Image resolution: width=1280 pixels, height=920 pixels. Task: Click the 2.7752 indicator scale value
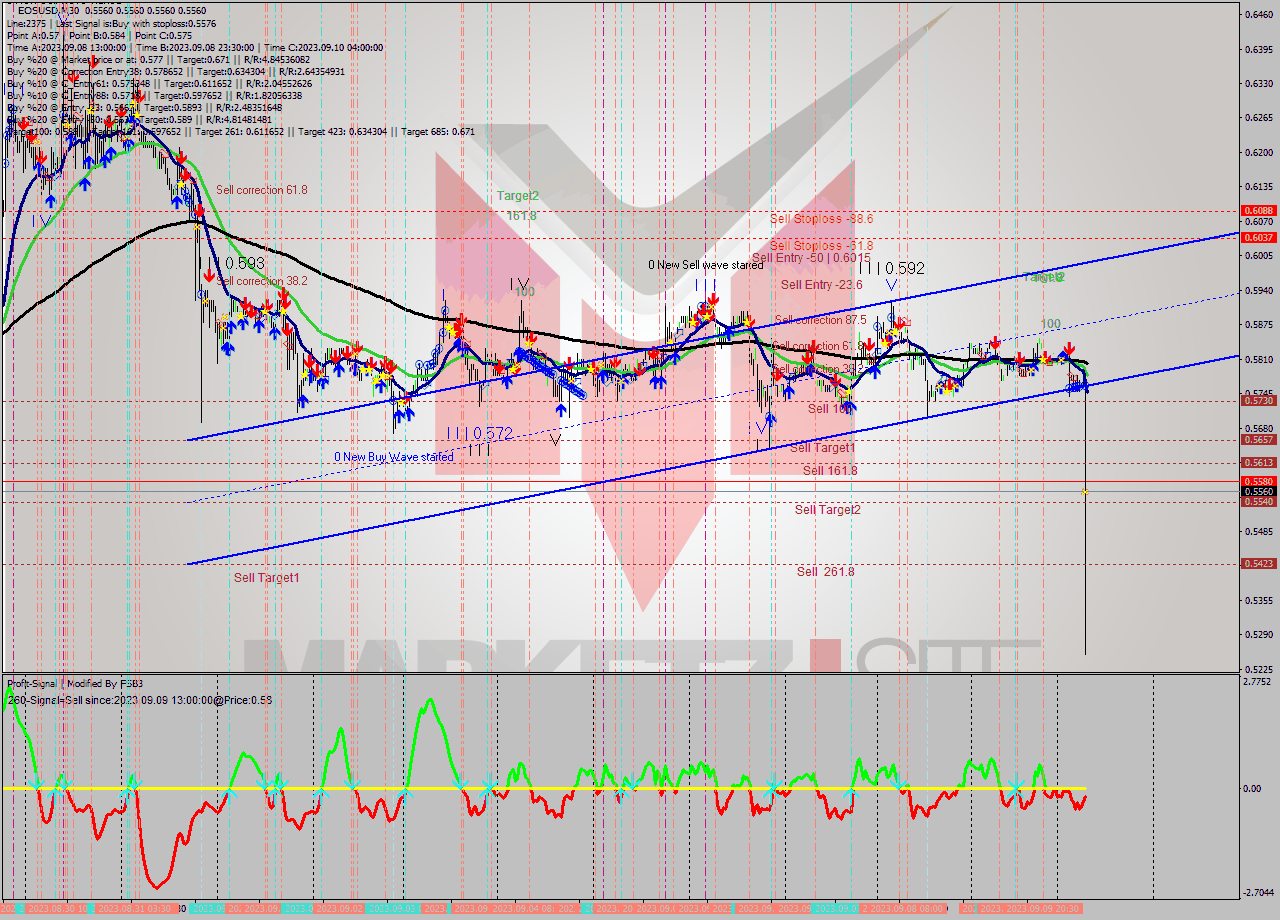pyautogui.click(x=1258, y=682)
